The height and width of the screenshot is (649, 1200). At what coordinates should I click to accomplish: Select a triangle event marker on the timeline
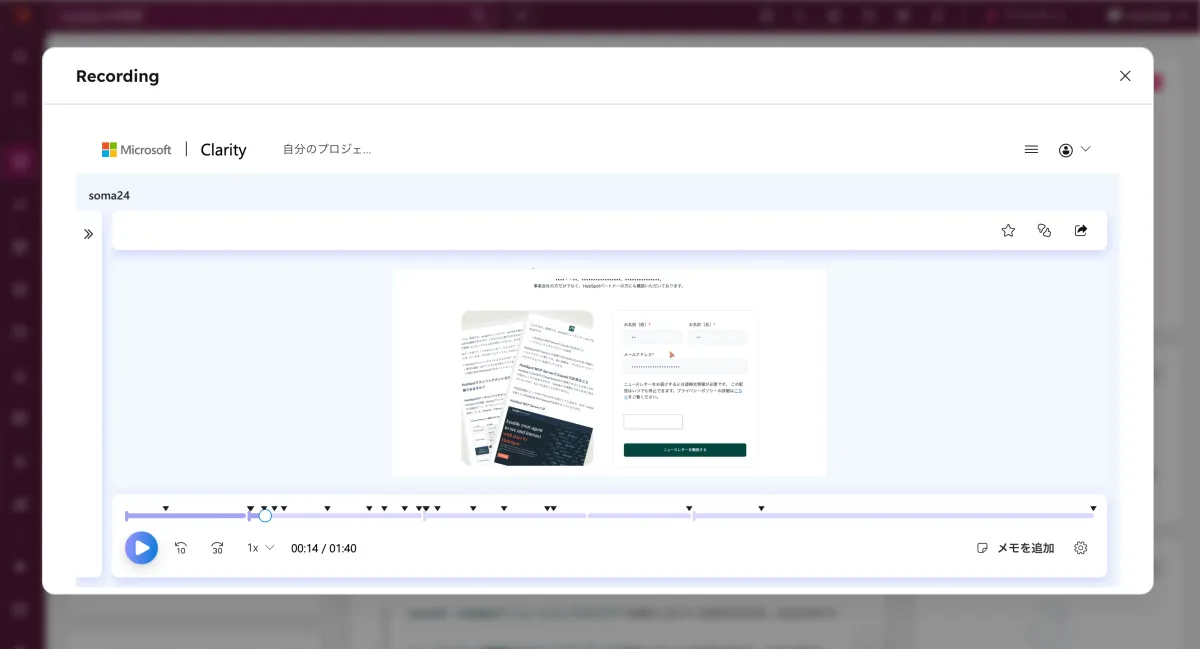pyautogui.click(x=166, y=507)
